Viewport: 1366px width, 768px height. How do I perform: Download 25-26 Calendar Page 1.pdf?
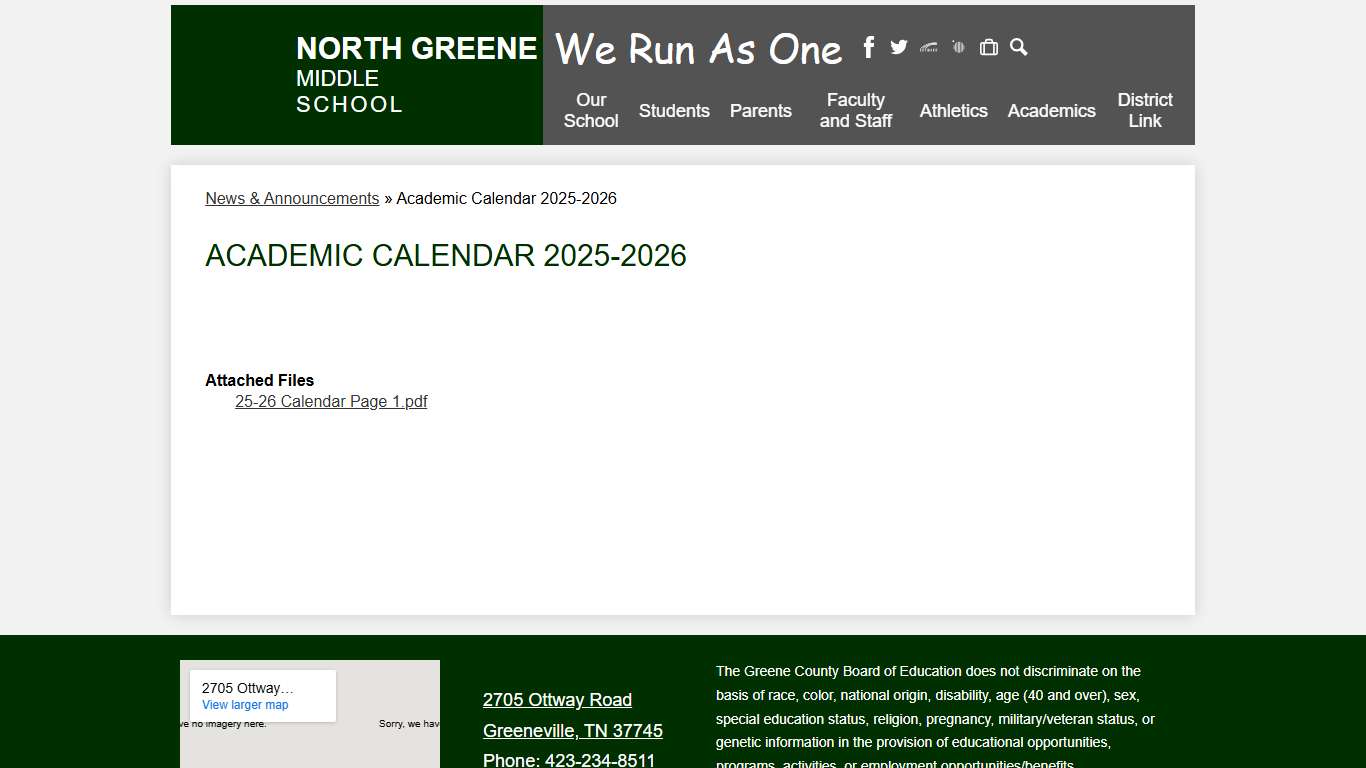coord(331,401)
